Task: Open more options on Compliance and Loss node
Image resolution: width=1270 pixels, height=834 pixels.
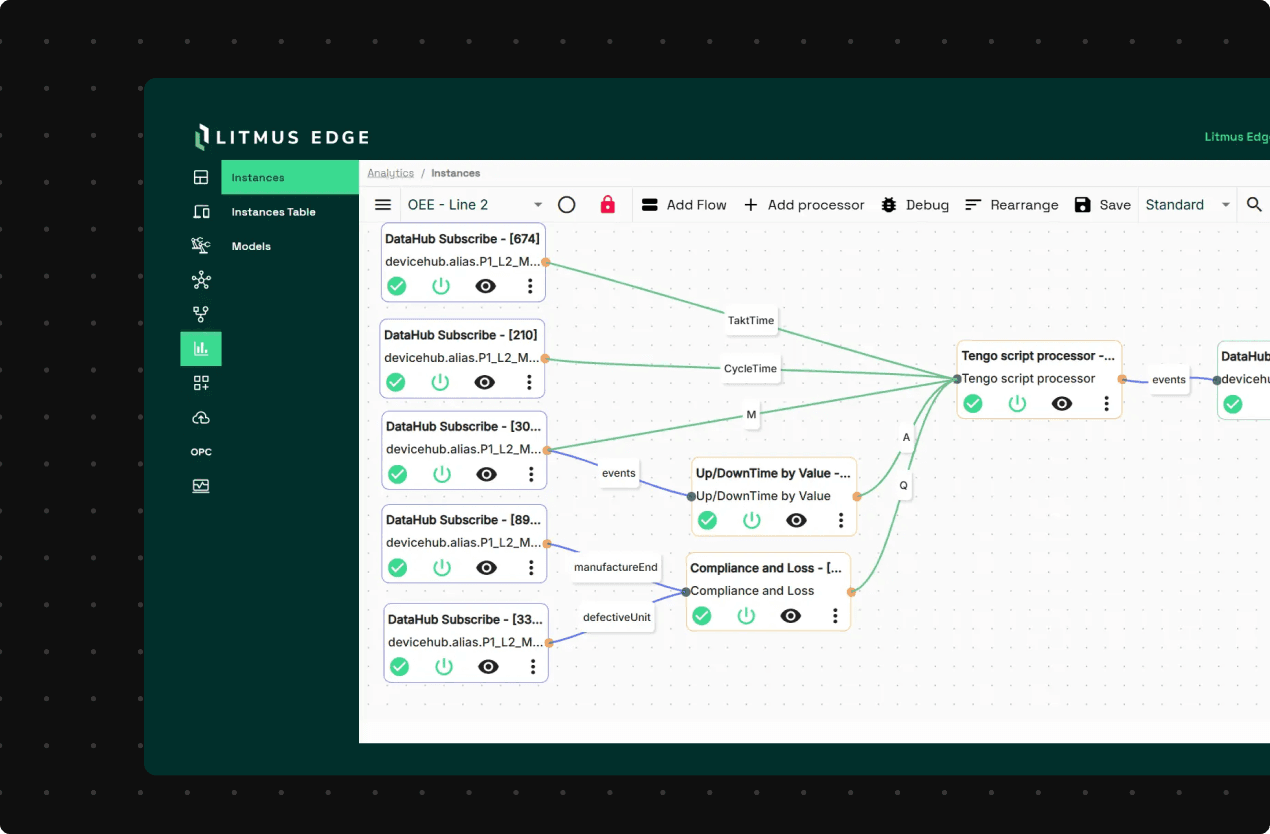Action: coord(835,616)
